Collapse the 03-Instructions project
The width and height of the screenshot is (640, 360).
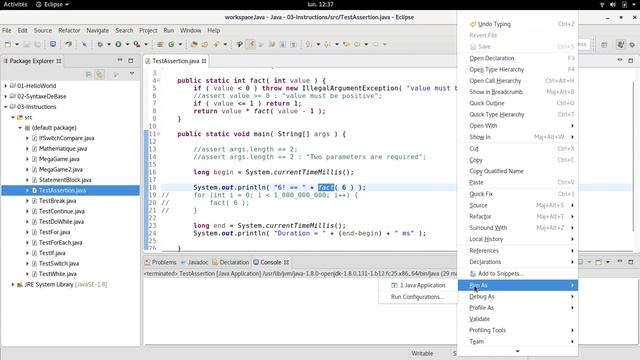(x=6, y=107)
